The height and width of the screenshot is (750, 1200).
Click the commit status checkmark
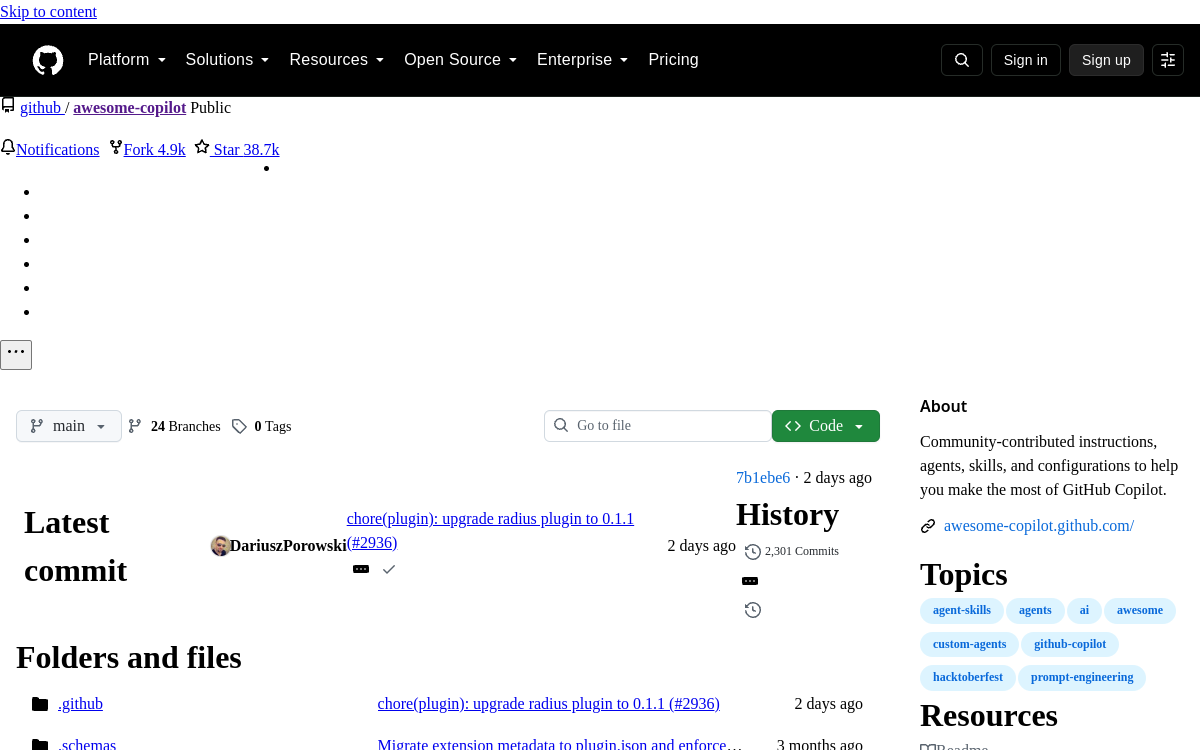pyautogui.click(x=389, y=569)
